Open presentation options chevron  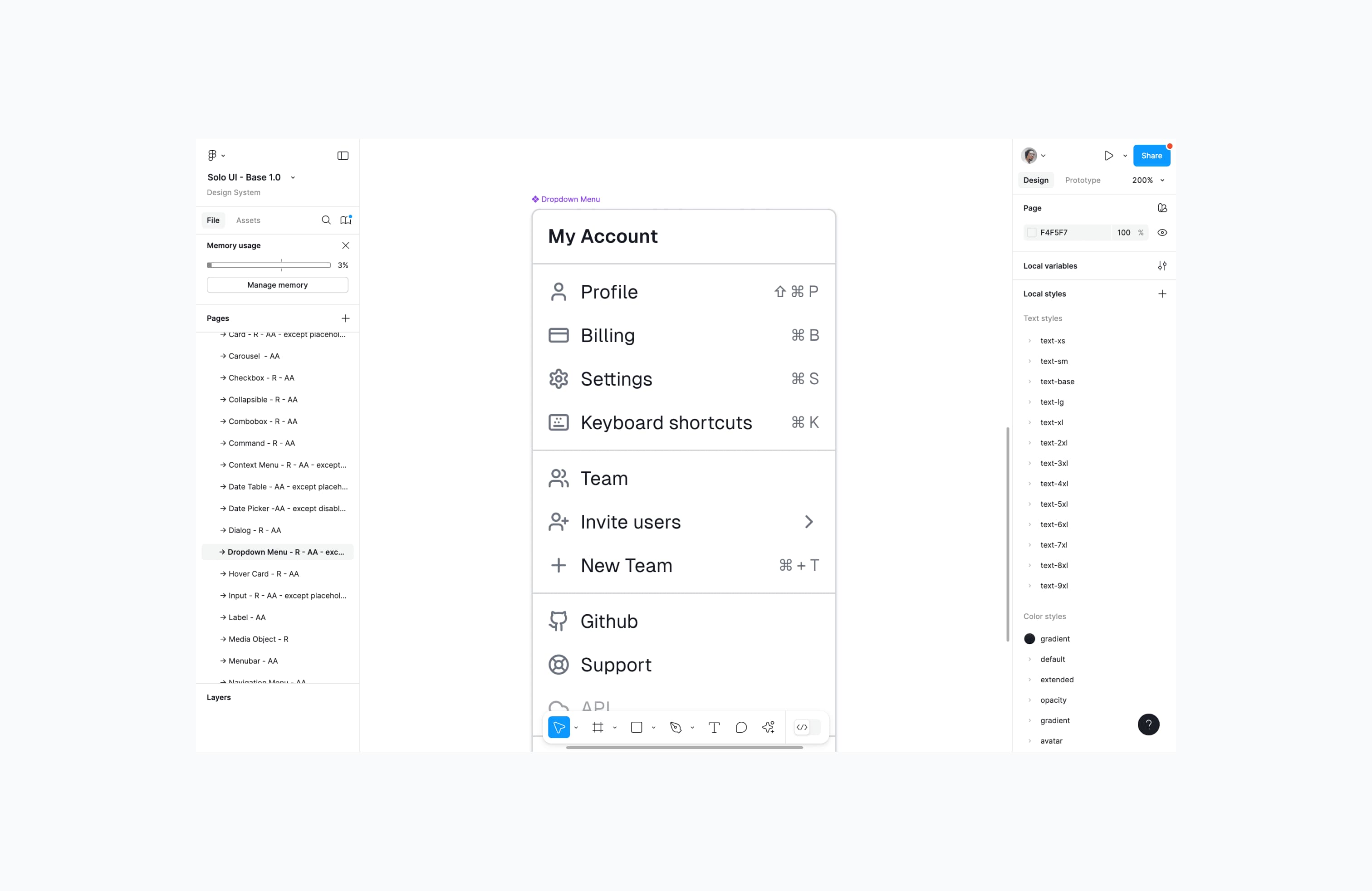coord(1125,156)
